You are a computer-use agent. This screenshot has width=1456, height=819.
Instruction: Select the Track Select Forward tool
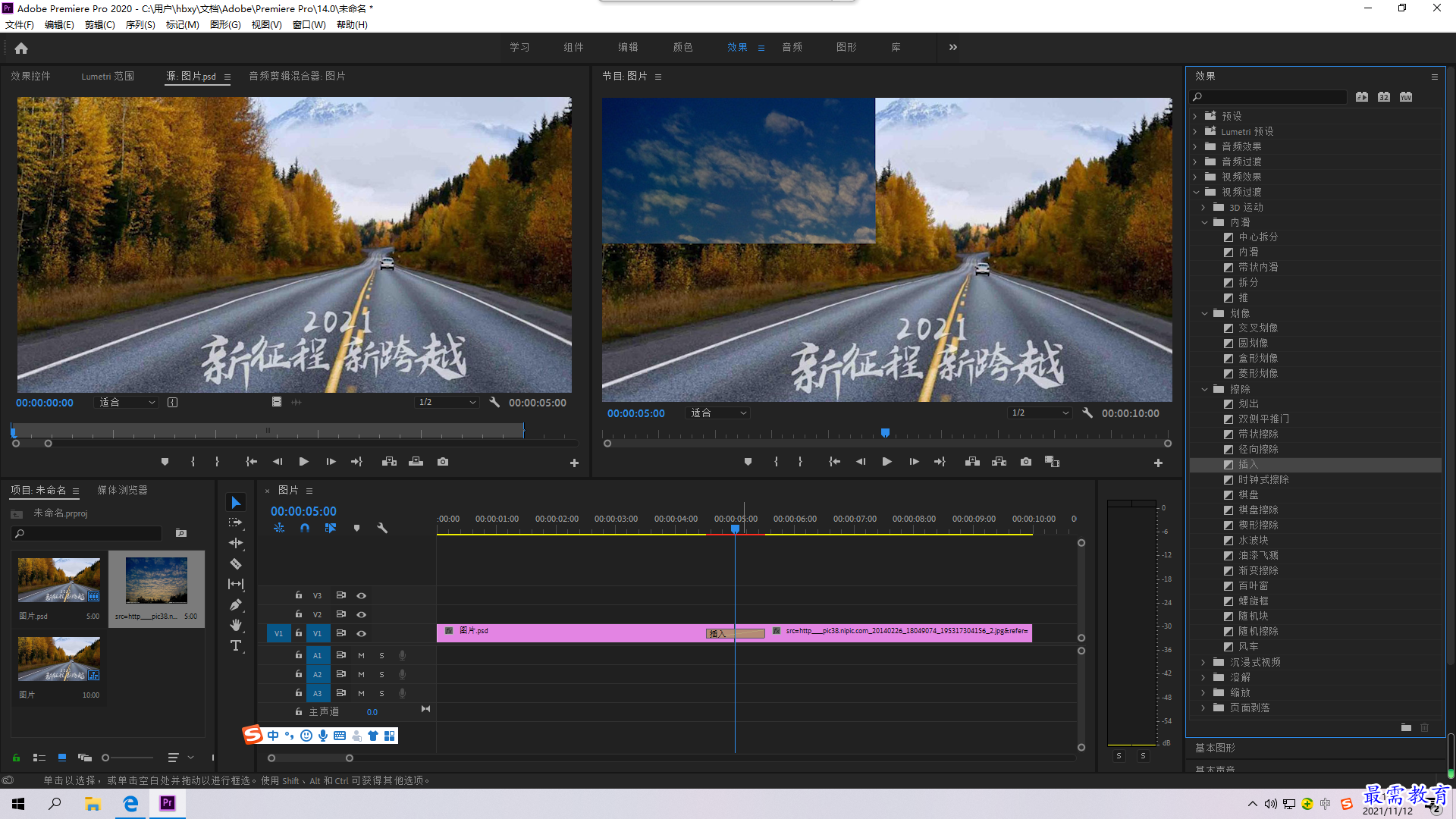tap(236, 522)
